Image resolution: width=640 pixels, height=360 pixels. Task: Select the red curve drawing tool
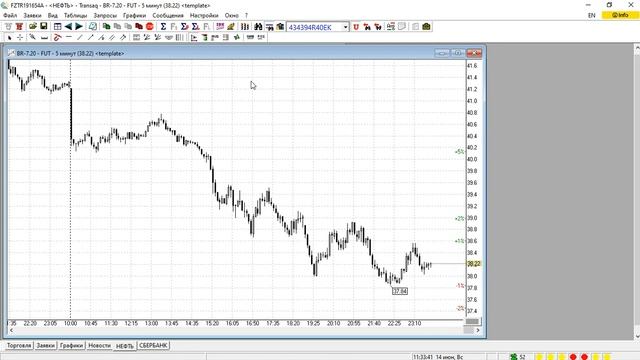click(58, 38)
